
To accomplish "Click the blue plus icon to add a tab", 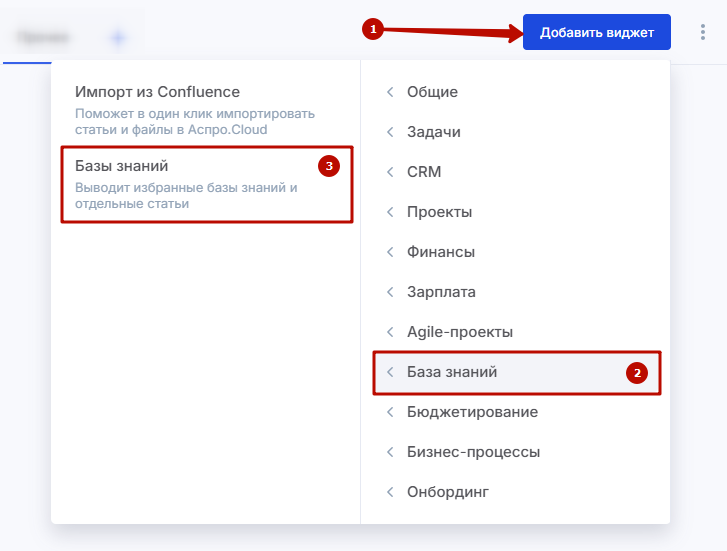I will pos(118,38).
